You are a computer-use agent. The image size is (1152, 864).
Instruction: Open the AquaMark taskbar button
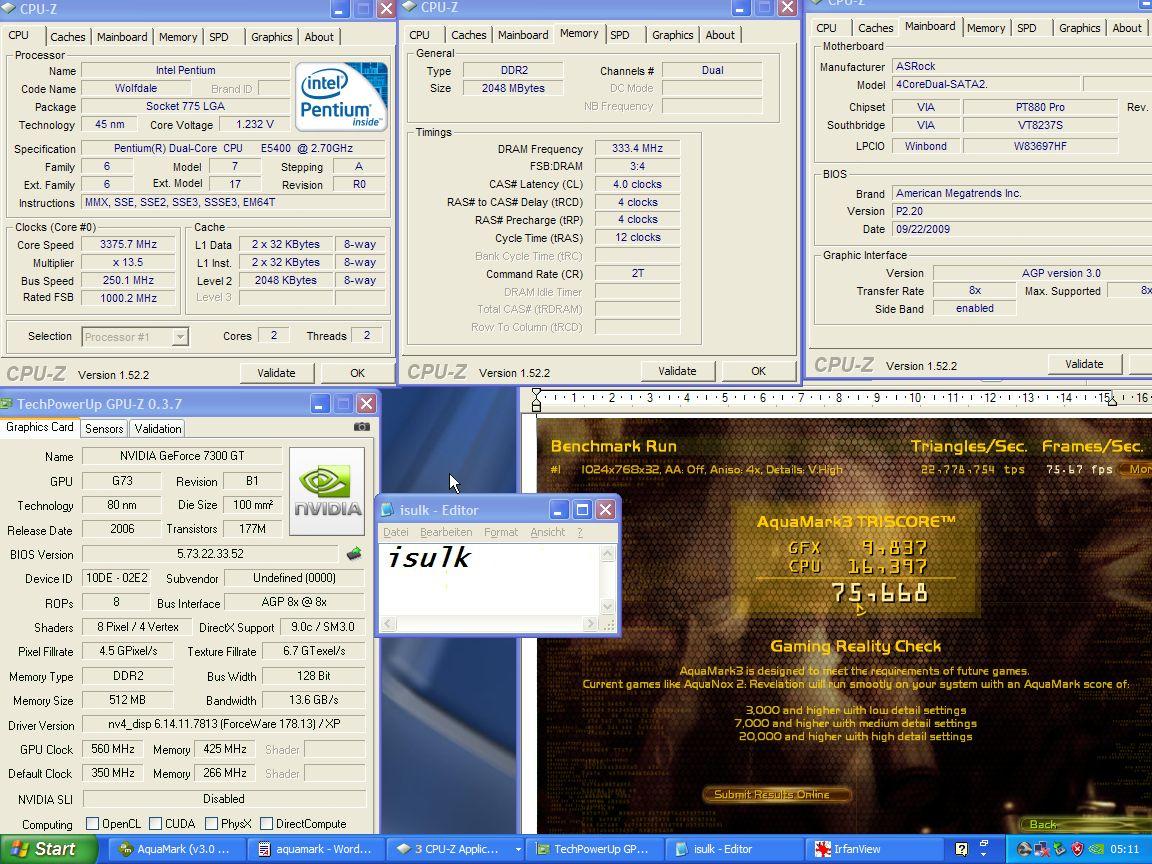click(175, 849)
